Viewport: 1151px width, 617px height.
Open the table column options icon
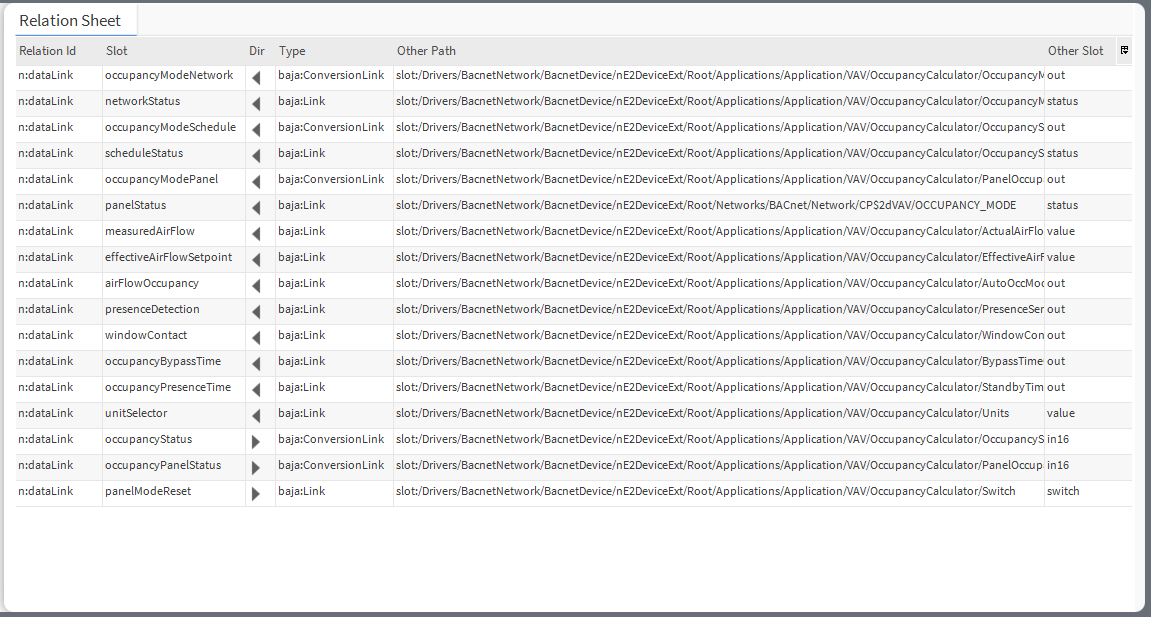(x=1124, y=50)
